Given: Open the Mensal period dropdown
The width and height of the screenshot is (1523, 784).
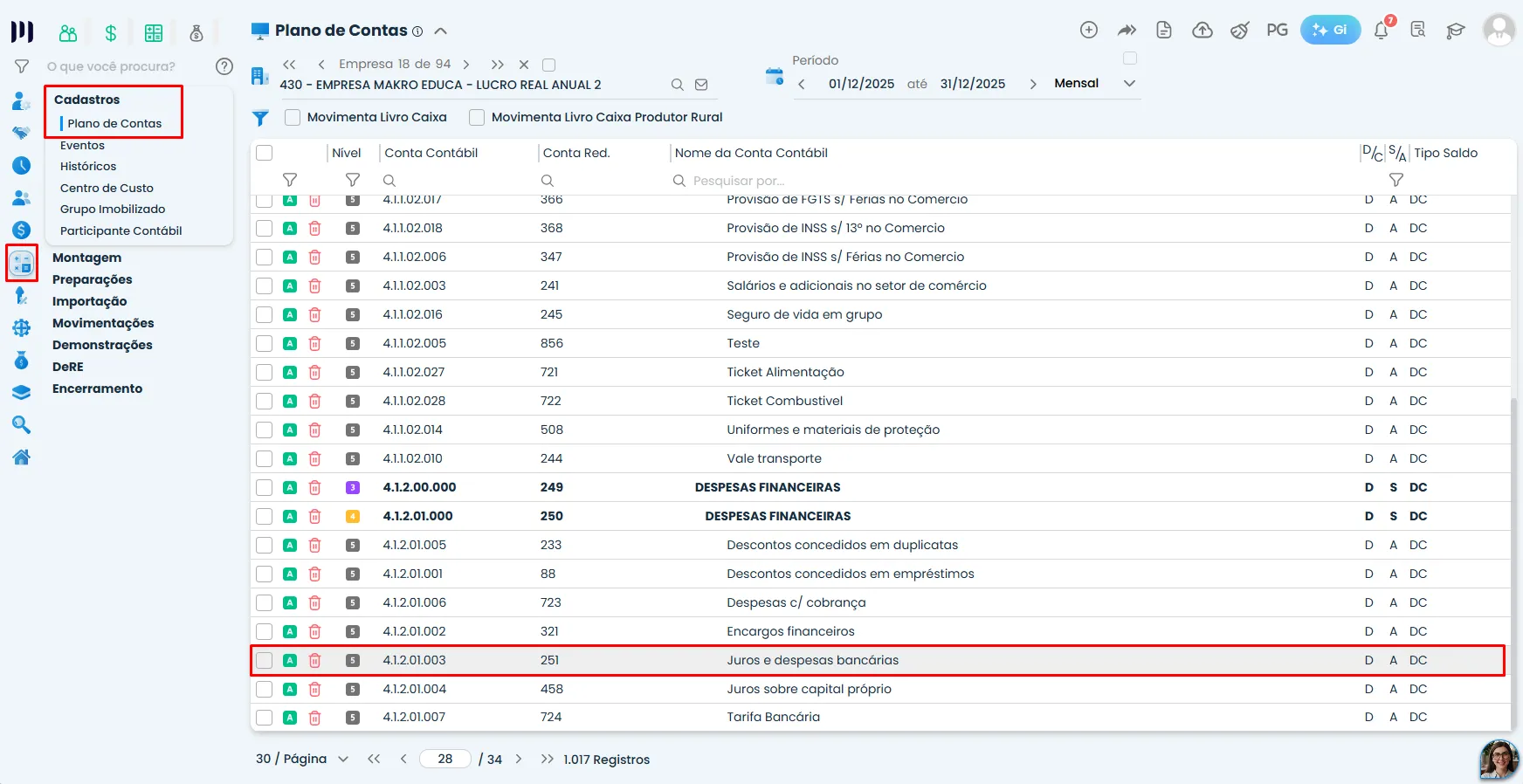Looking at the screenshot, I should (1094, 83).
